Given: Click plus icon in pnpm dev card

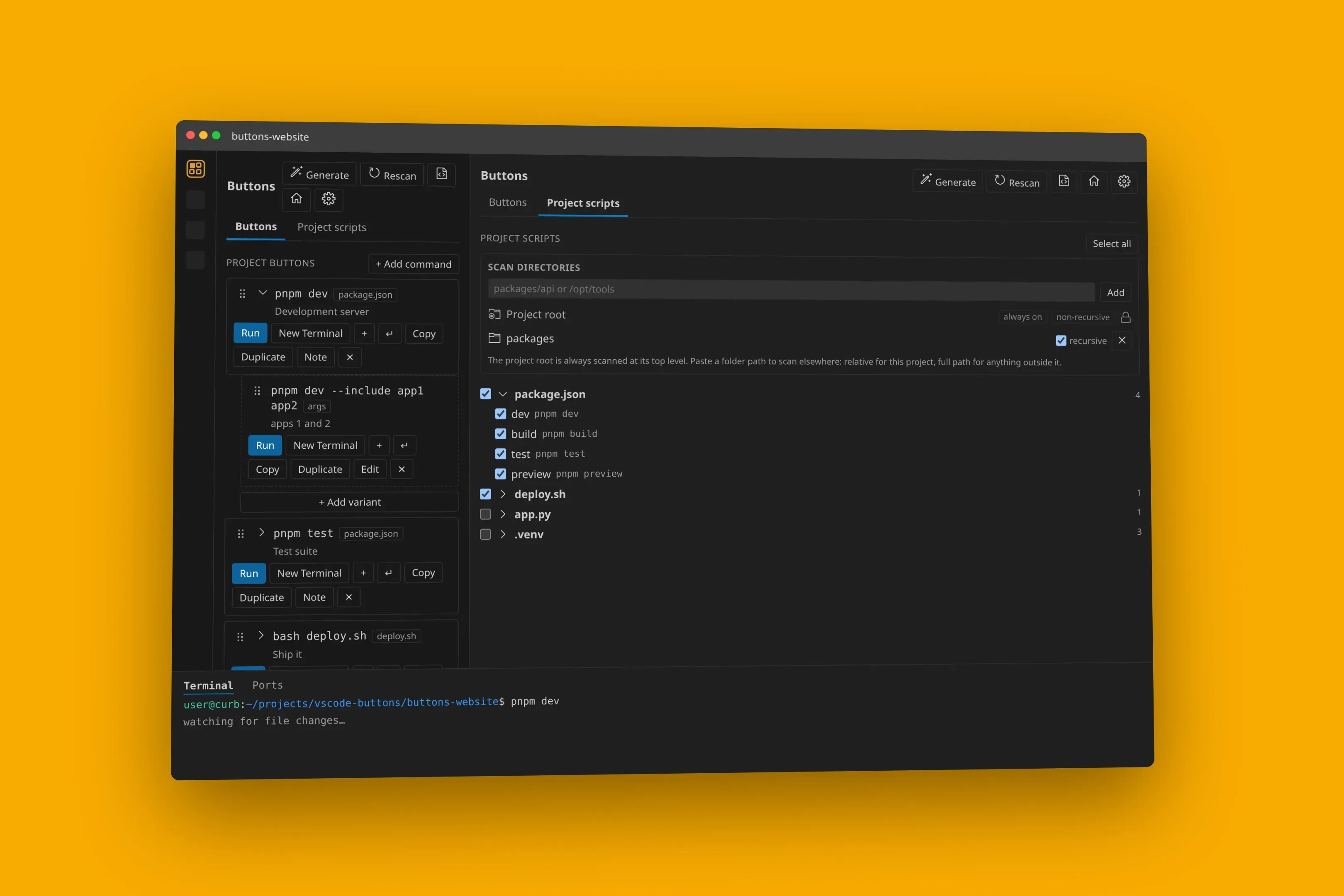Looking at the screenshot, I should (364, 334).
